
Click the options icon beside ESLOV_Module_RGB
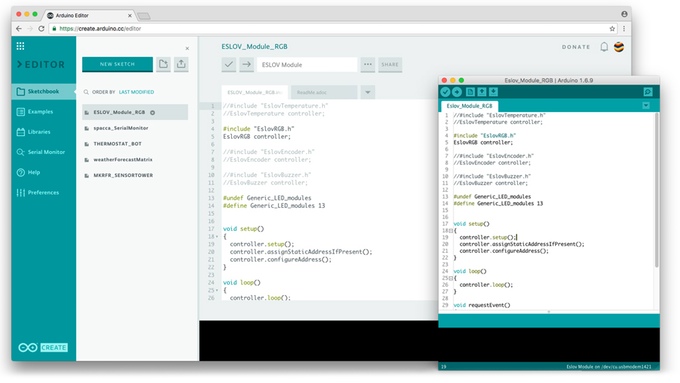[152, 113]
